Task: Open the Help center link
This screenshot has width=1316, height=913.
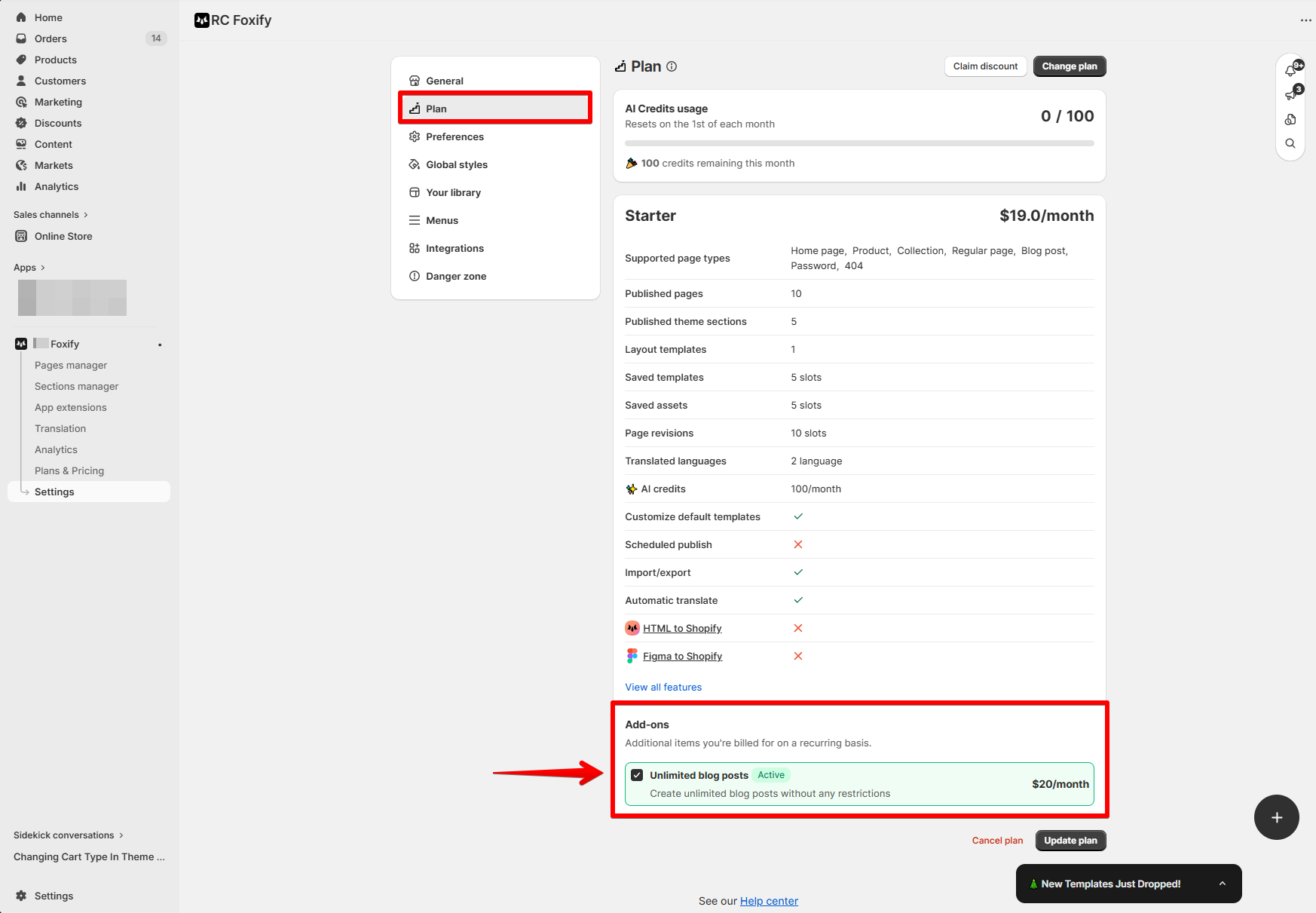Action: (769, 901)
